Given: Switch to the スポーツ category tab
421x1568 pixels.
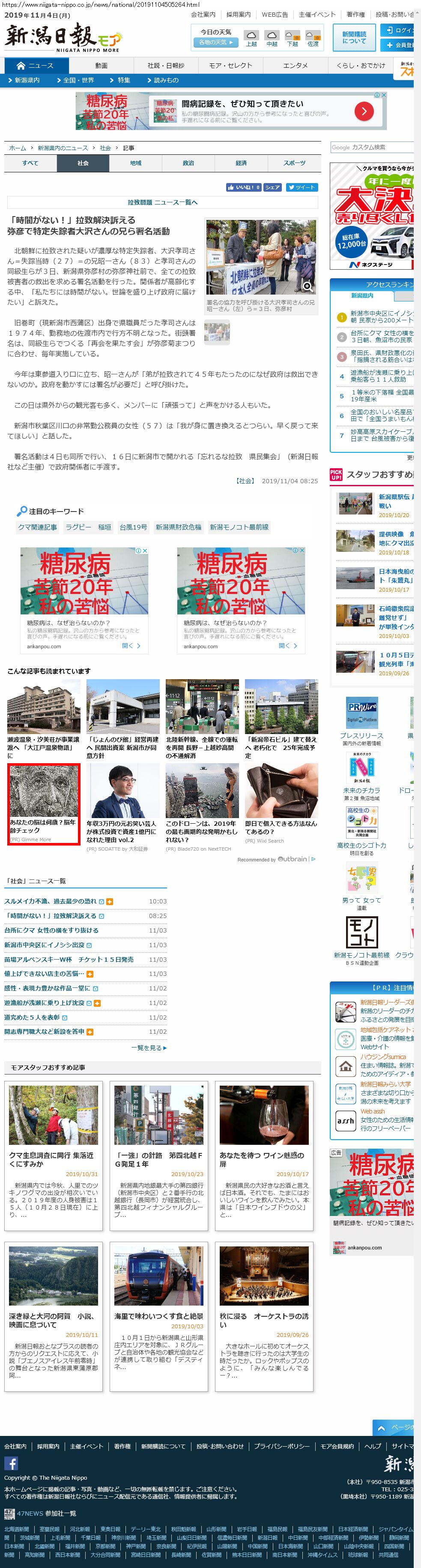Looking at the screenshot, I should pos(295,163).
